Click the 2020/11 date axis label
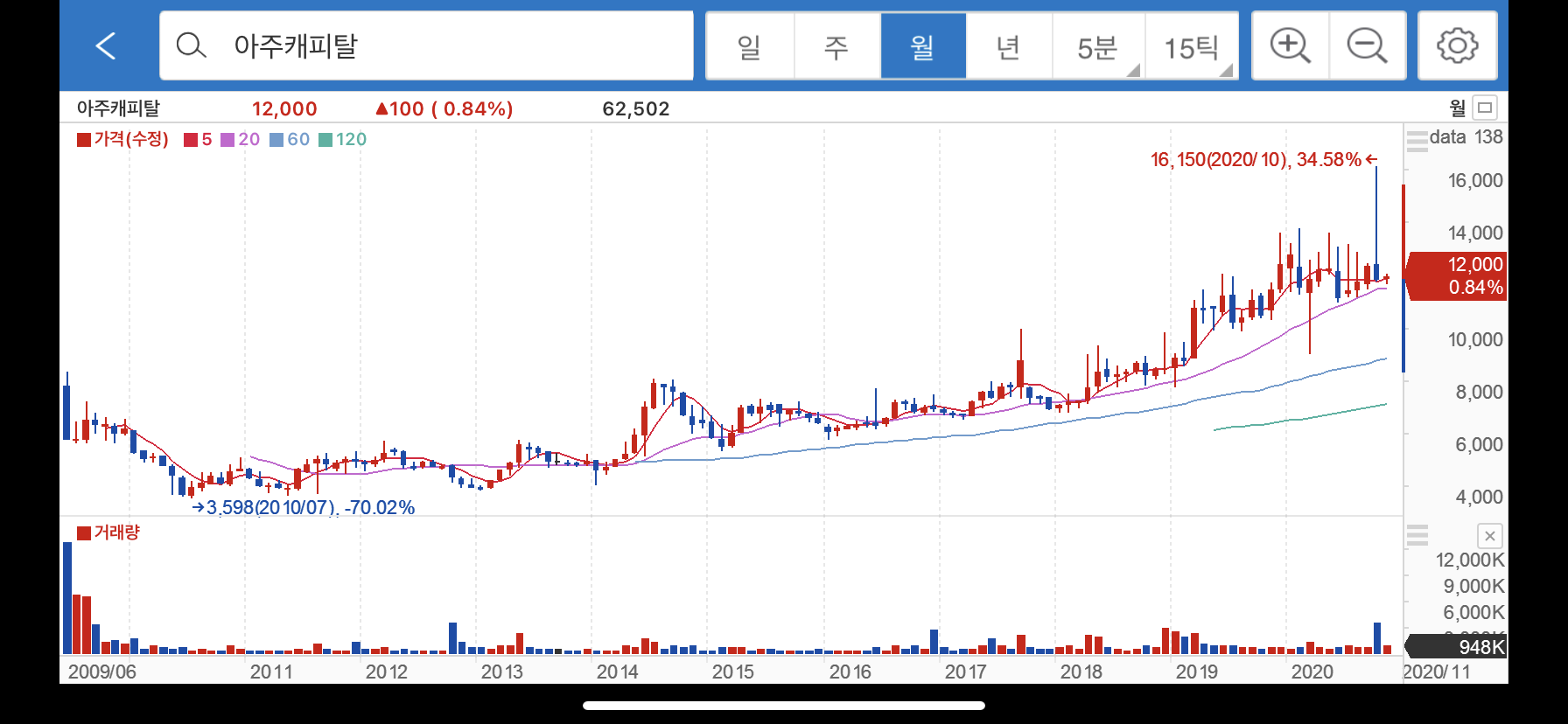 1437,672
